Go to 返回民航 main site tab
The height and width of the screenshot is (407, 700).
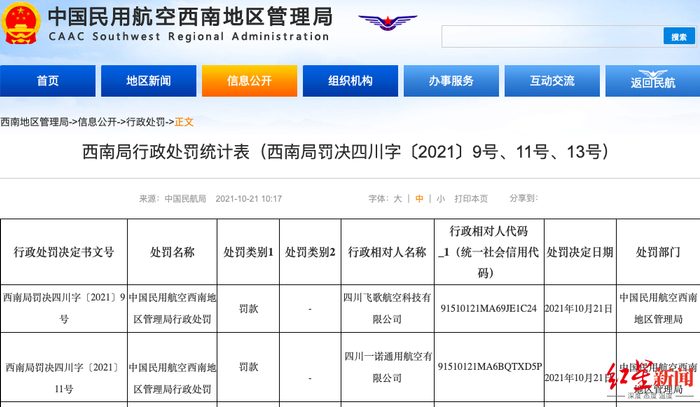click(x=653, y=81)
